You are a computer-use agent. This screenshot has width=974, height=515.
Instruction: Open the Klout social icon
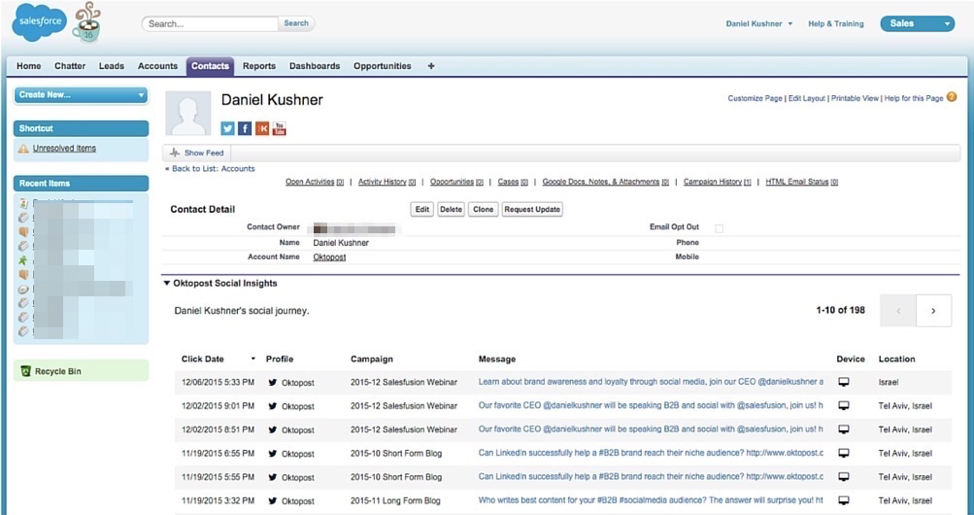(x=262, y=128)
